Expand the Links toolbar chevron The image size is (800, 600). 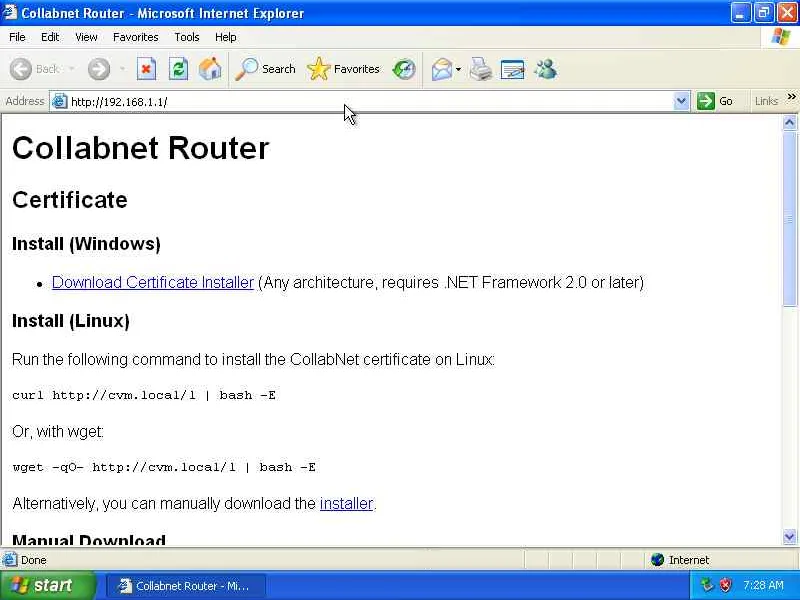[791, 96]
